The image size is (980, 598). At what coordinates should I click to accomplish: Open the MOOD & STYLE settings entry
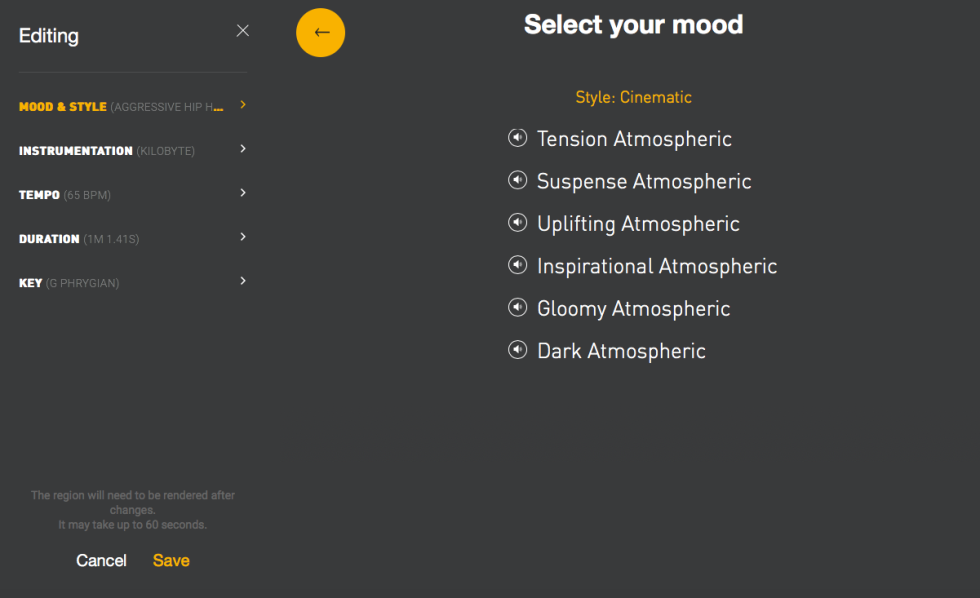pos(133,106)
